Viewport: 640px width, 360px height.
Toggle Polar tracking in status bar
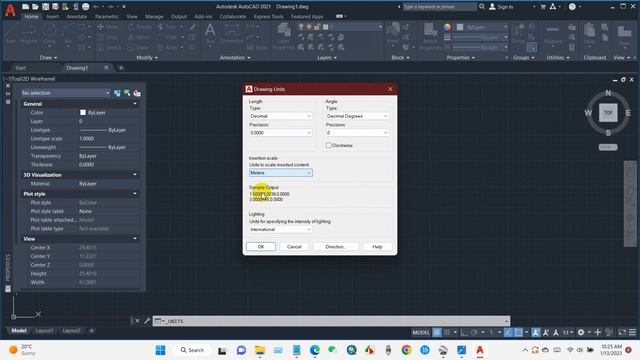pos(474,332)
